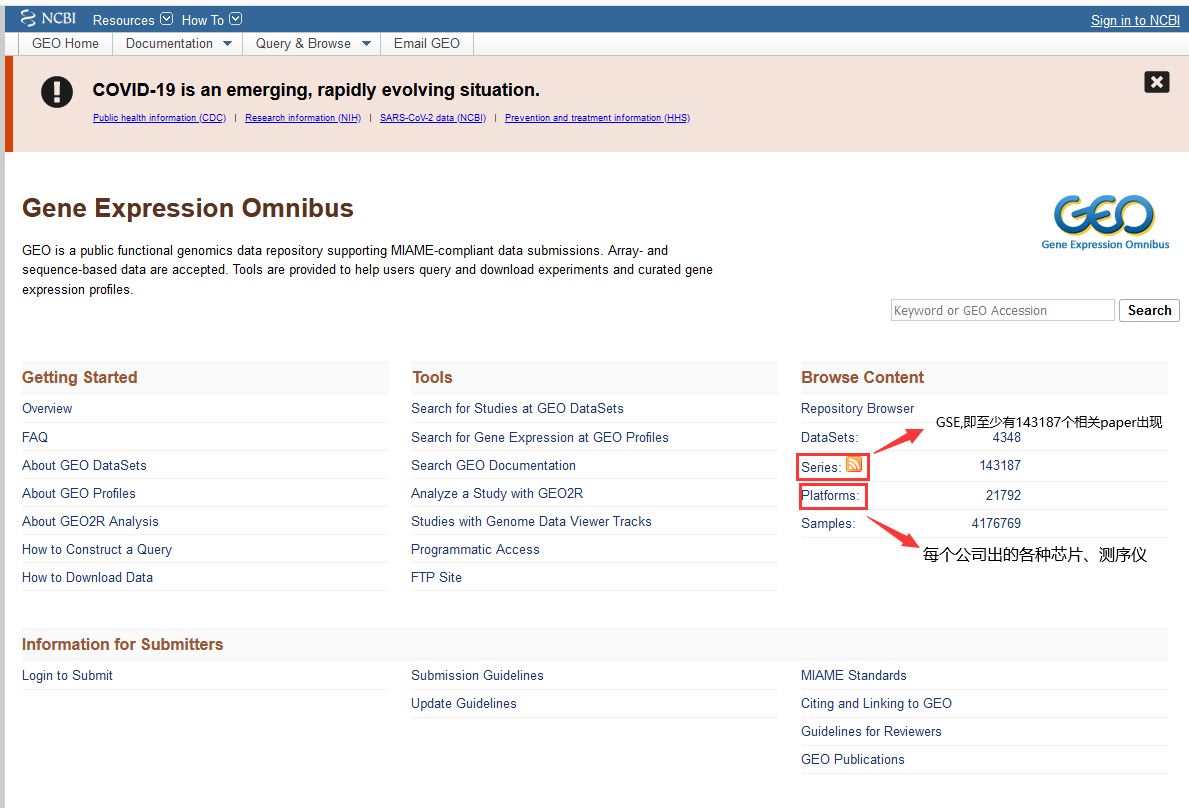Open Analyze a Study with GEO2R

coord(497,493)
